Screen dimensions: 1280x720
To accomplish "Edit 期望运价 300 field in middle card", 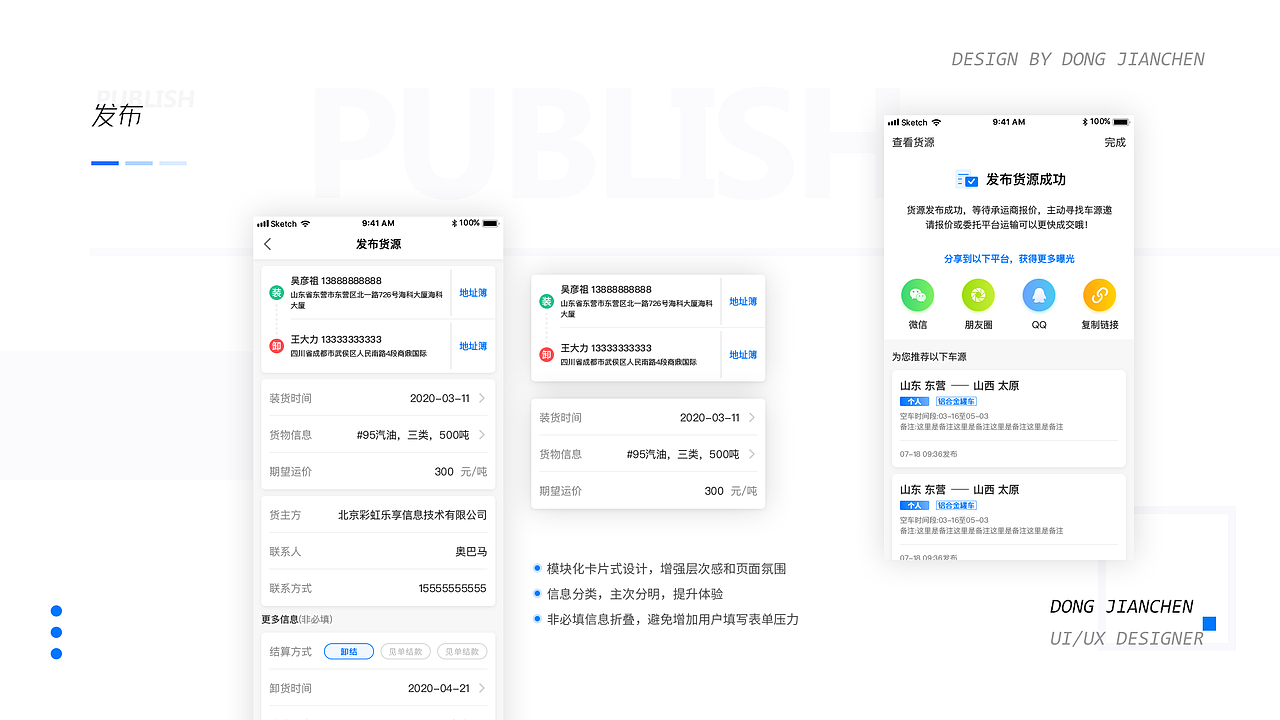I will click(x=648, y=491).
